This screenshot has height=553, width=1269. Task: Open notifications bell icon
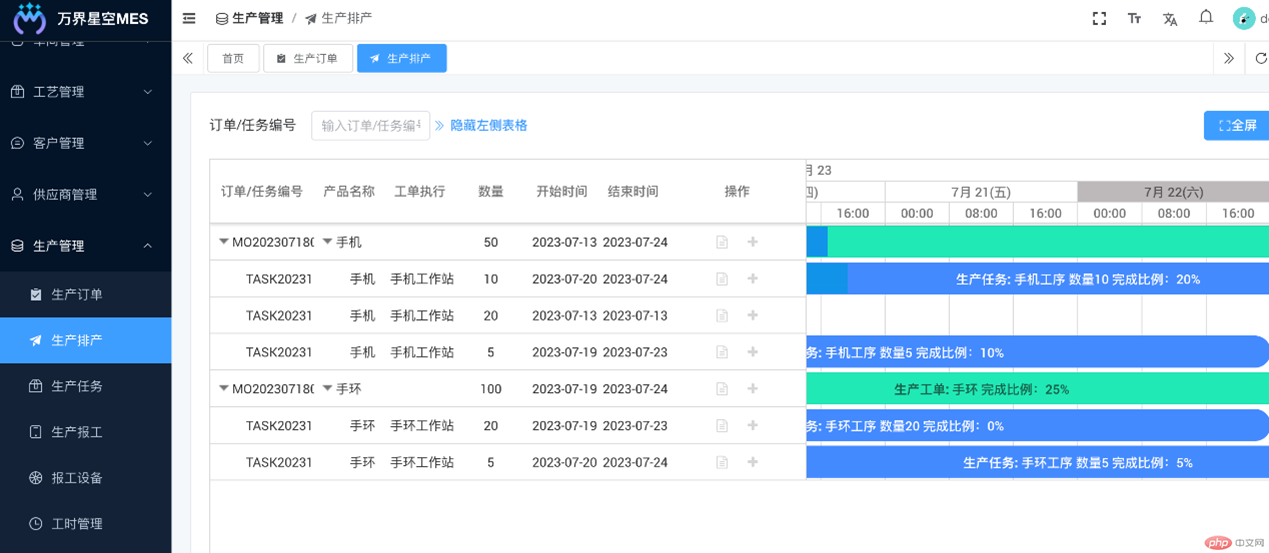point(1206,17)
